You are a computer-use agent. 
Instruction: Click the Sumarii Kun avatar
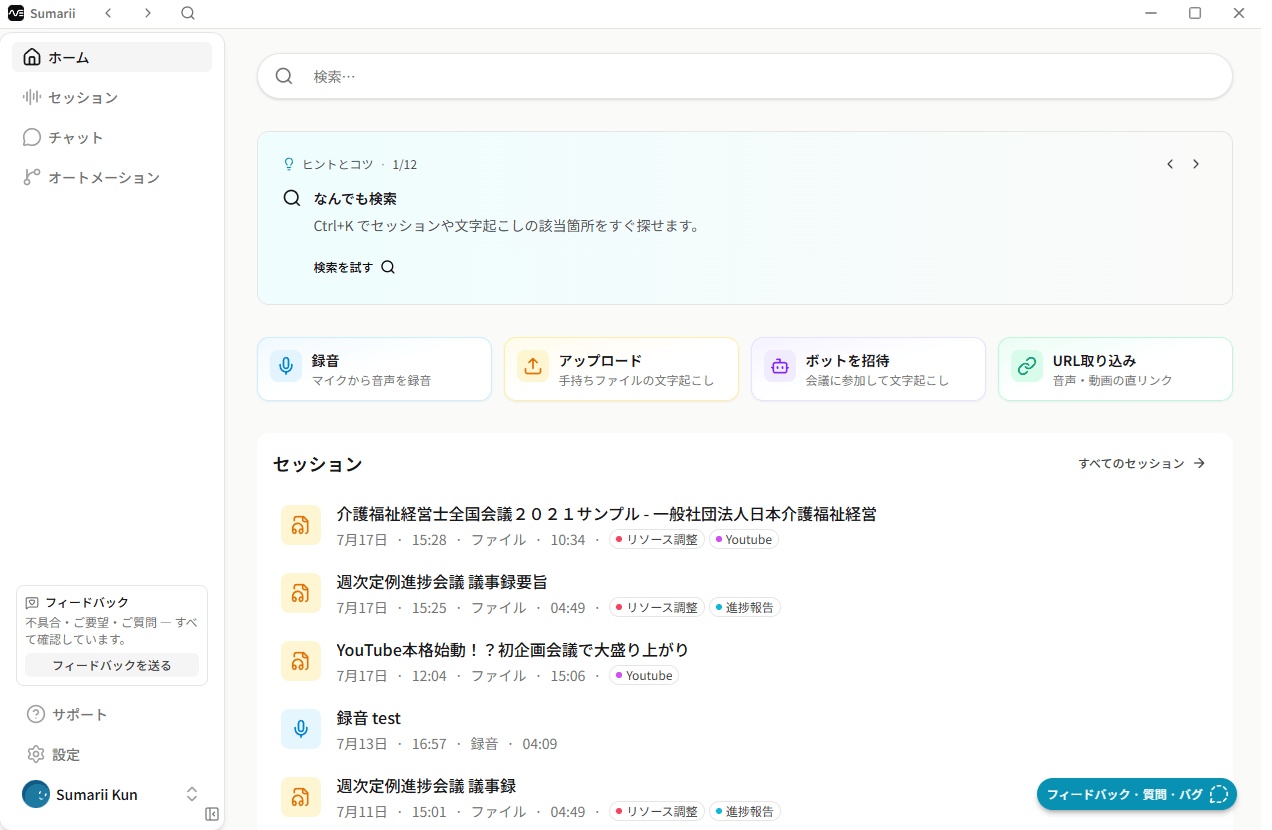36,794
